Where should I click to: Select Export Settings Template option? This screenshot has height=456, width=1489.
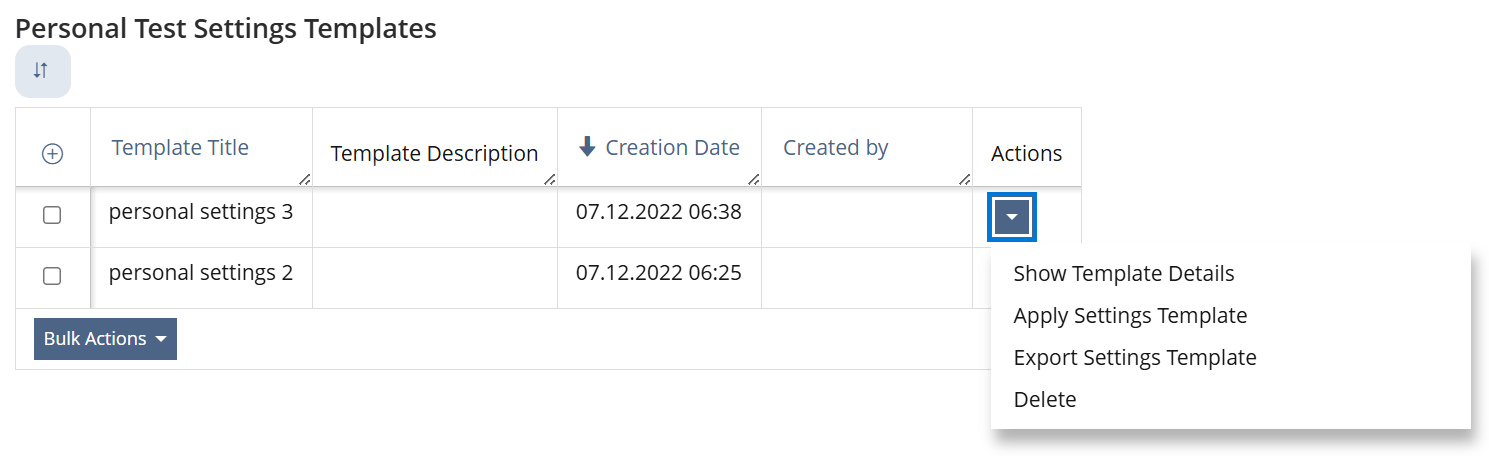(1134, 358)
